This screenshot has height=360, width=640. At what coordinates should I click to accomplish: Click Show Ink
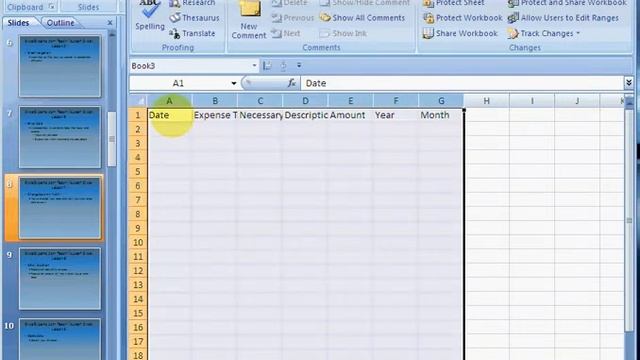pos(343,33)
